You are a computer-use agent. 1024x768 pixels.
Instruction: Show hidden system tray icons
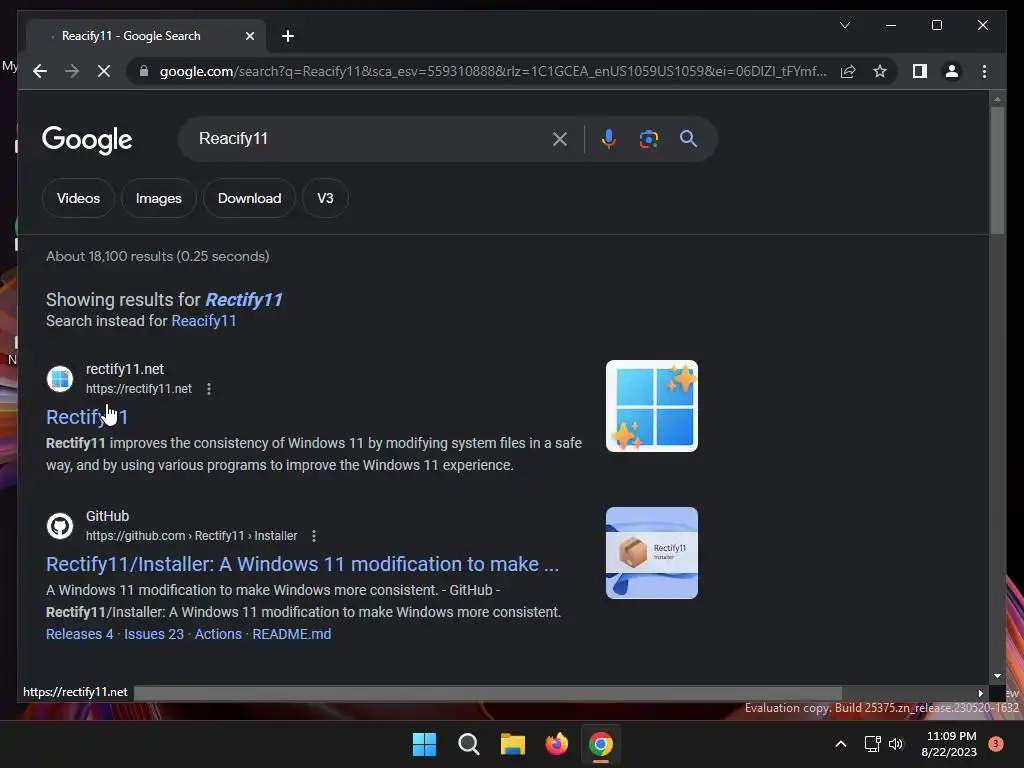[x=840, y=744]
